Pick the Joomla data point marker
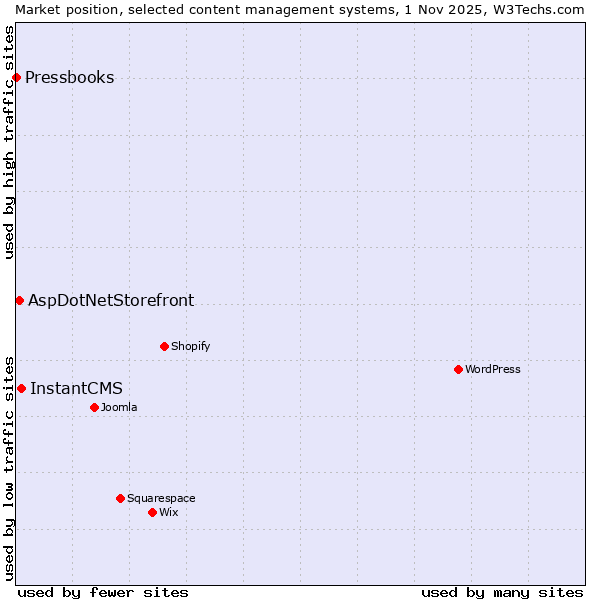This screenshot has width=600, height=600. tap(94, 407)
